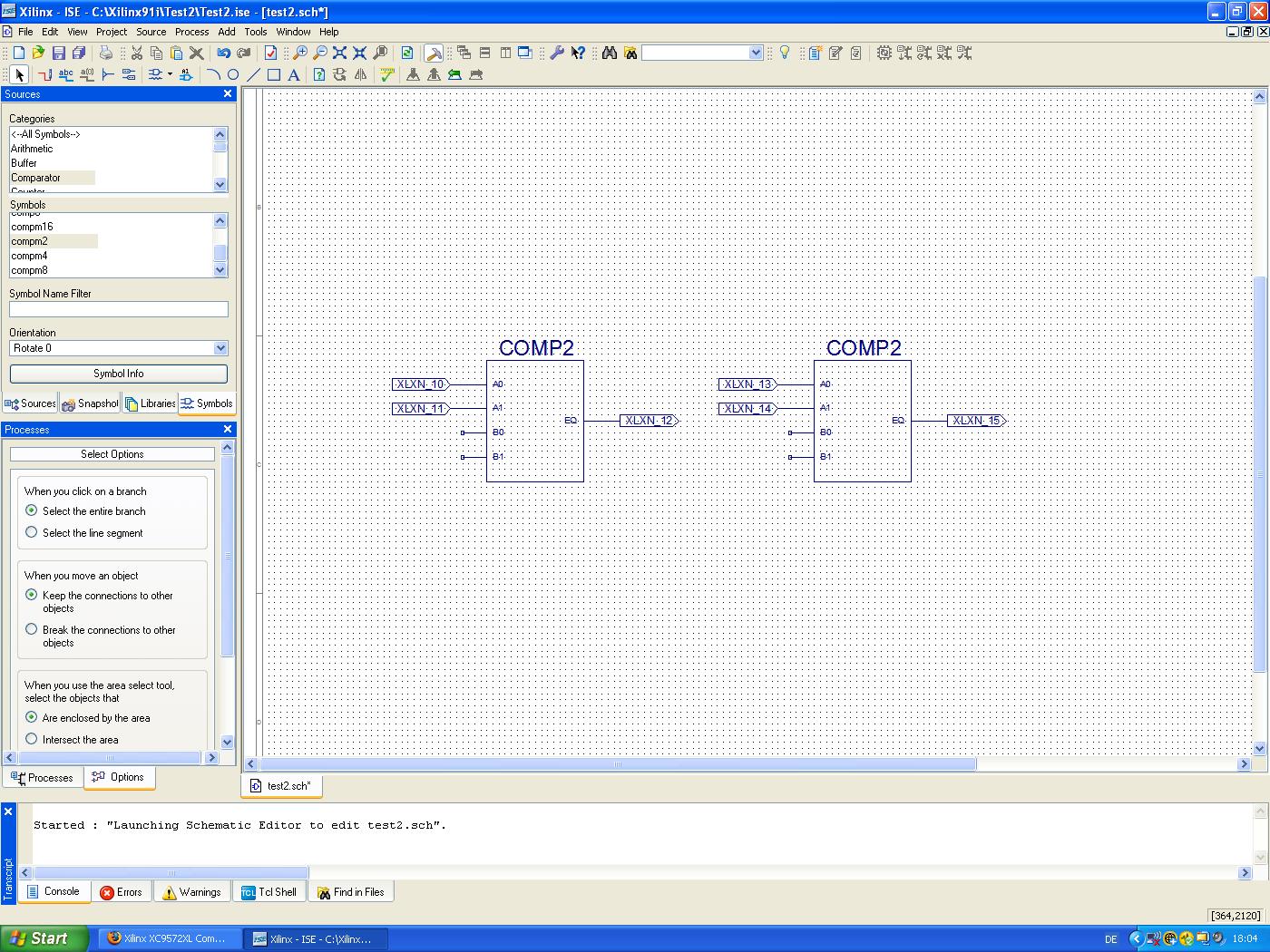The height and width of the screenshot is (952, 1270).
Task: Click the Symbol Info button
Action: pyautogui.click(x=119, y=374)
